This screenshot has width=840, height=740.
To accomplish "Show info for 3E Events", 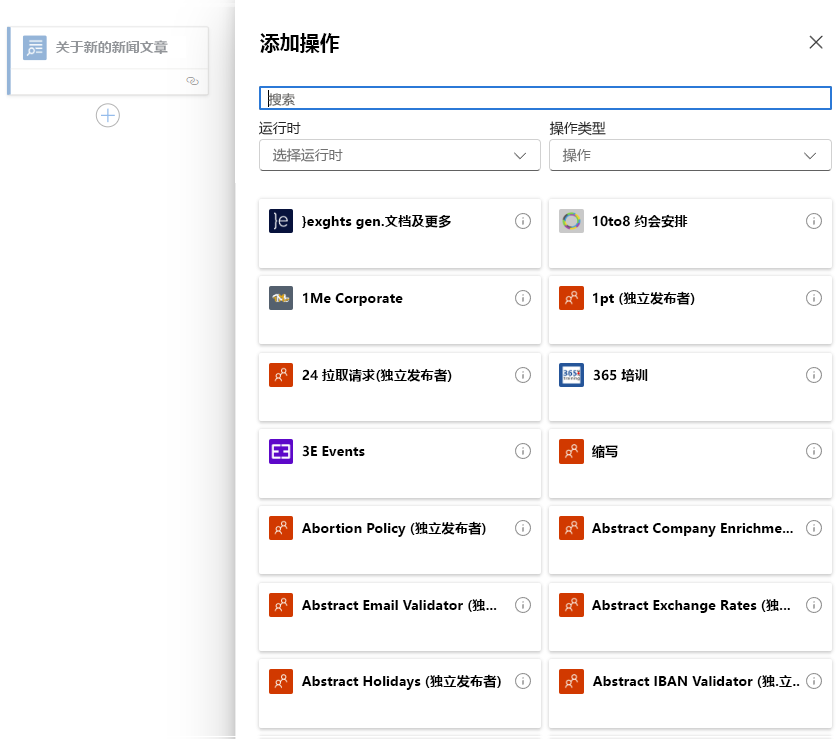I will coord(523,451).
